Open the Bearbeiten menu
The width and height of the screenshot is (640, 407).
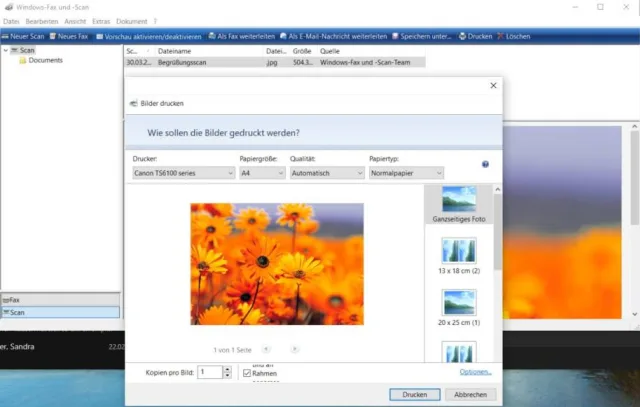coord(43,21)
